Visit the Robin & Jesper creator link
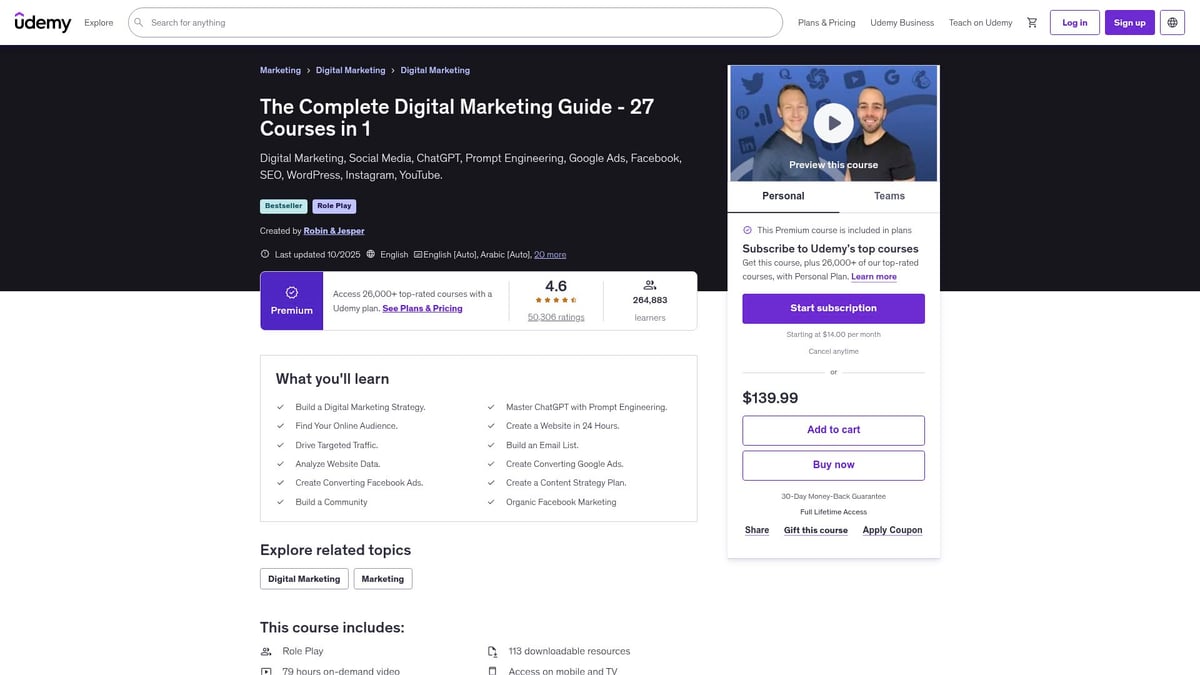 [x=334, y=230]
